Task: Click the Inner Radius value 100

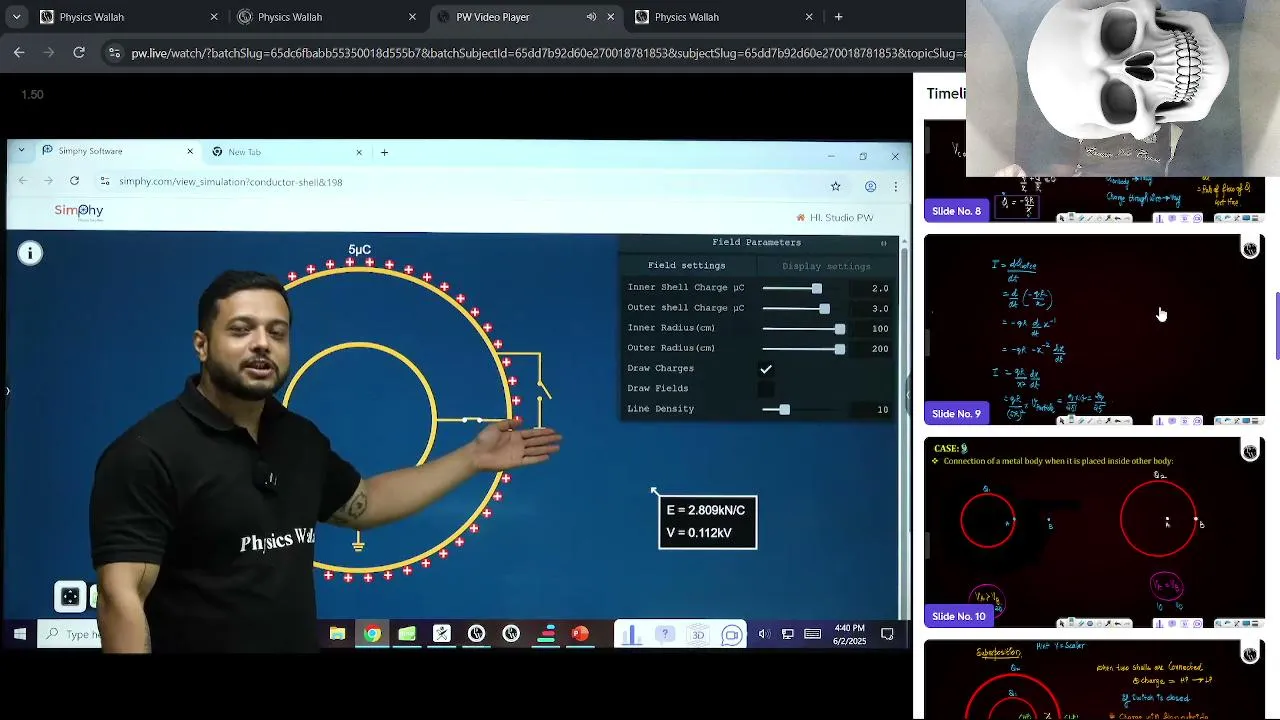Action: click(x=873, y=329)
